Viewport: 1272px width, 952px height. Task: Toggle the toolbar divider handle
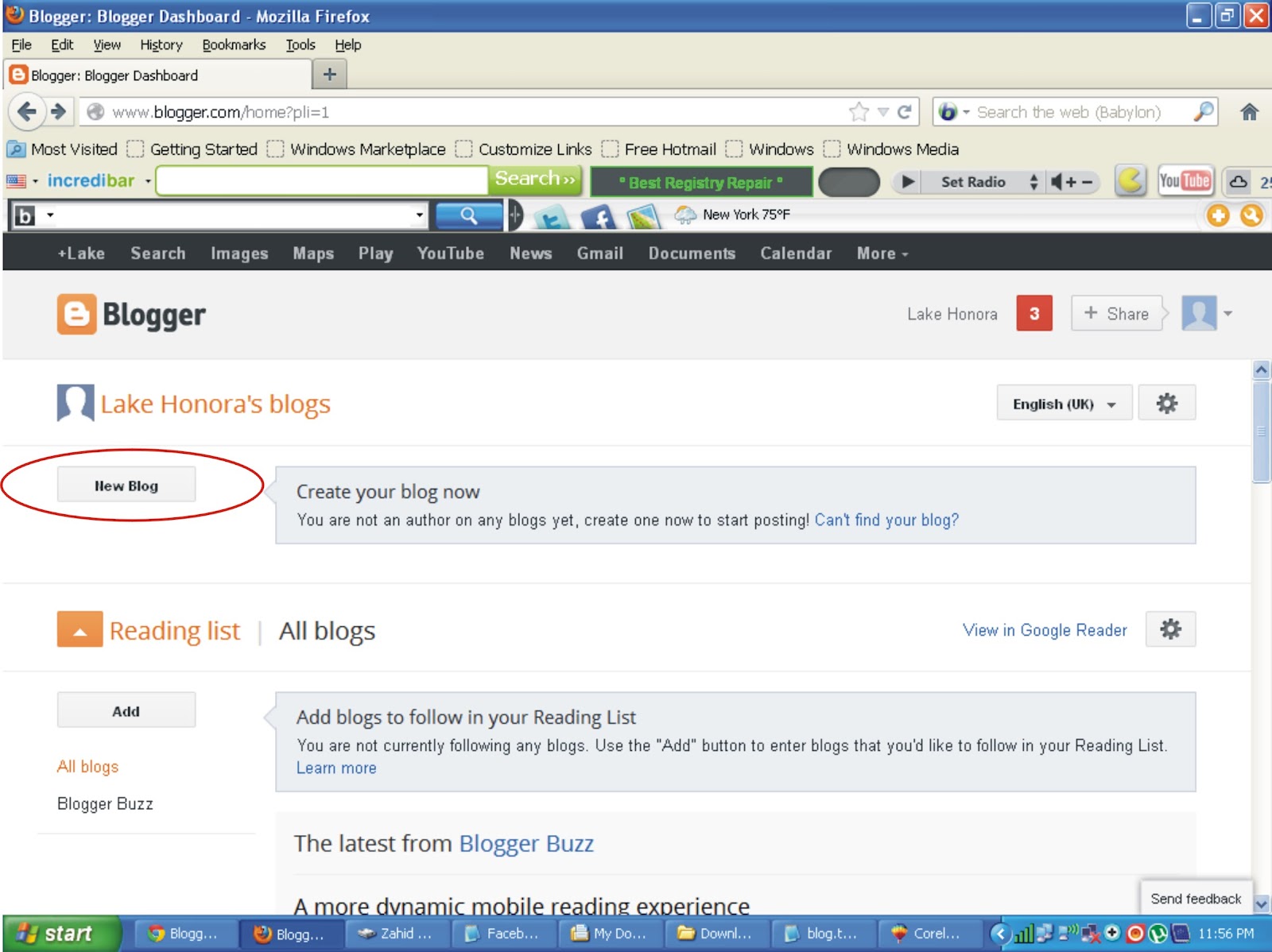point(515,215)
